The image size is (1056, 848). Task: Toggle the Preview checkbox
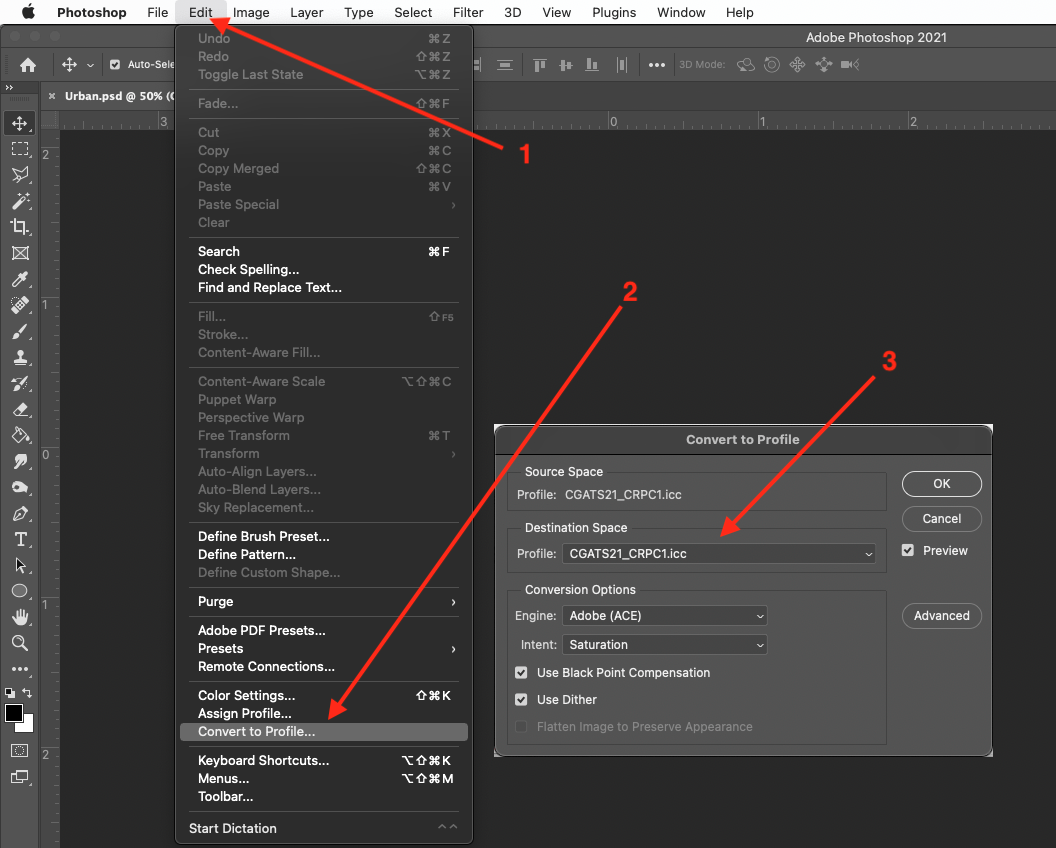pos(908,551)
